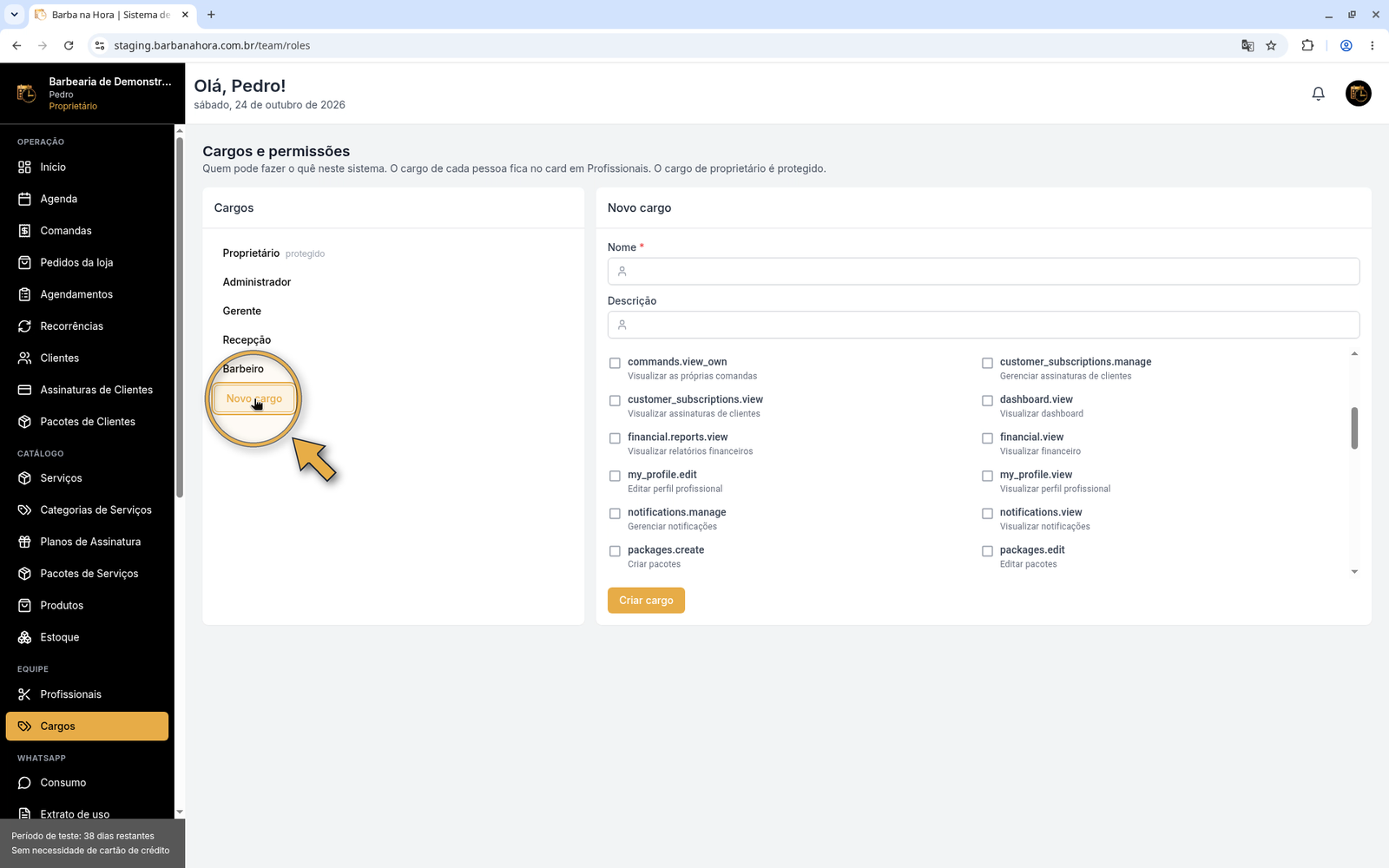Check financial.reports.view permission
Viewport: 1389px width, 868px height.
615,438
